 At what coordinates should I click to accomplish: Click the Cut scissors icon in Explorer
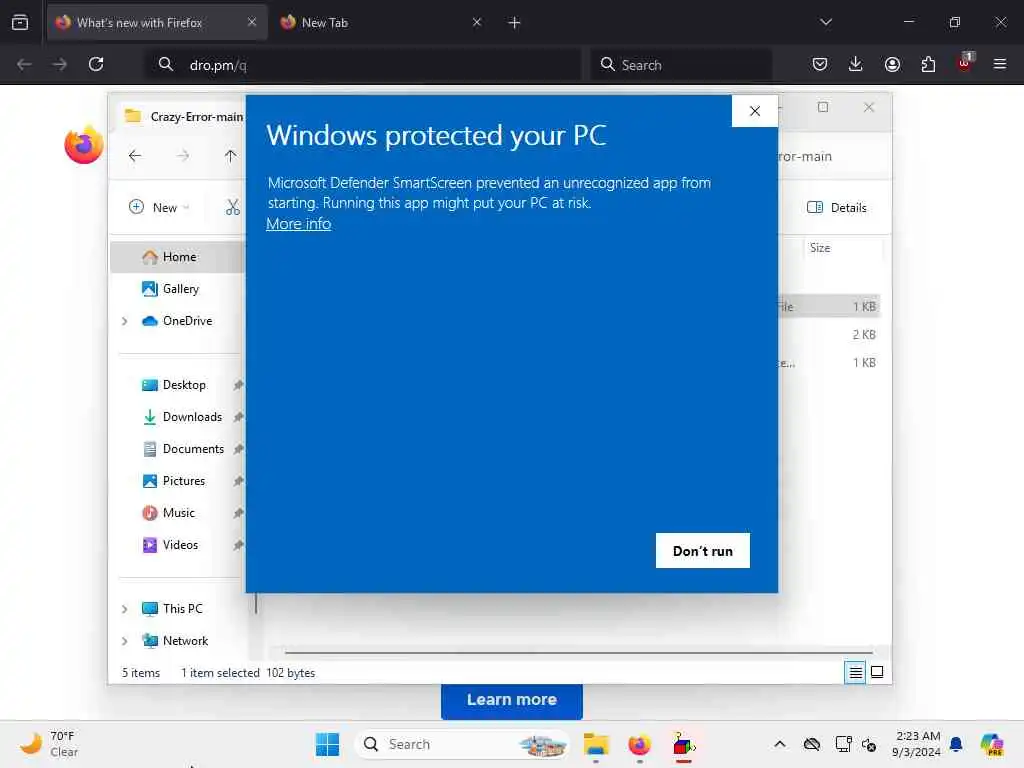(232, 207)
